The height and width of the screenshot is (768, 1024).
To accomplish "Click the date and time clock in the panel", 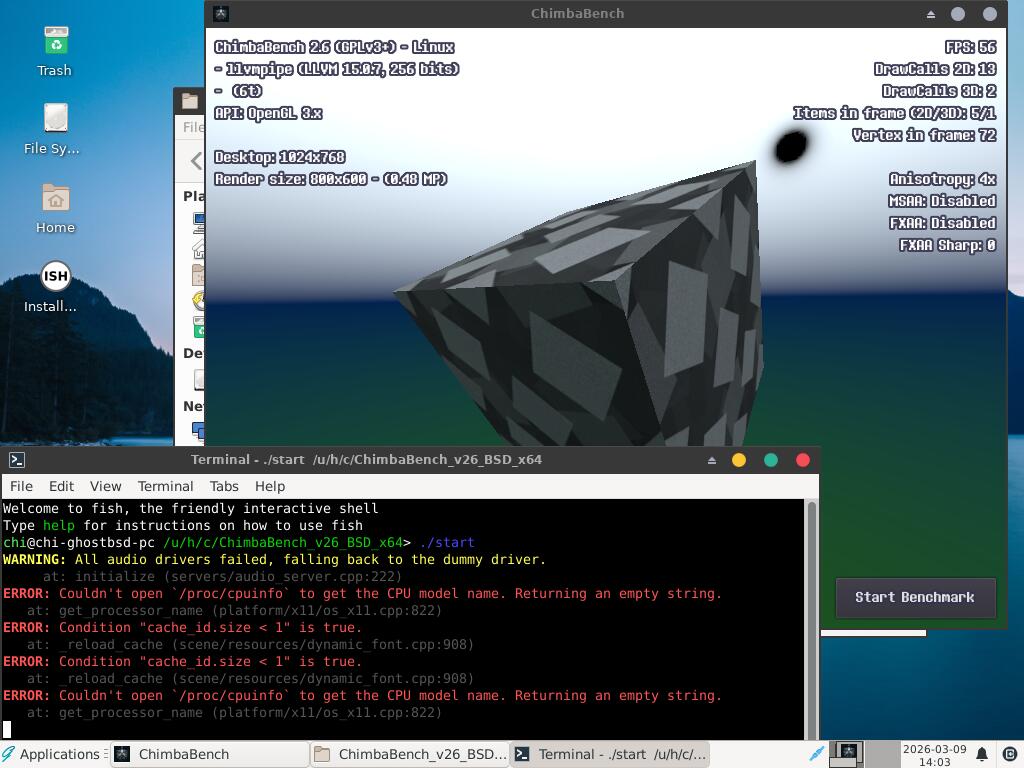I will click(935, 755).
